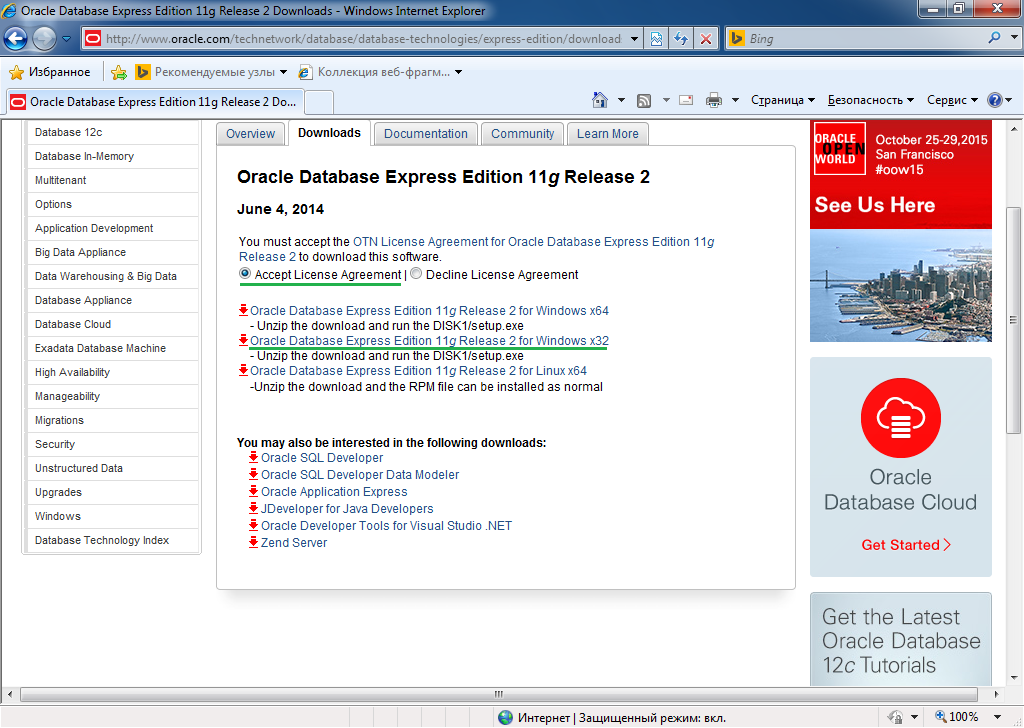Click the Internet protected mode globe icon
1024x728 pixels.
(x=505, y=717)
